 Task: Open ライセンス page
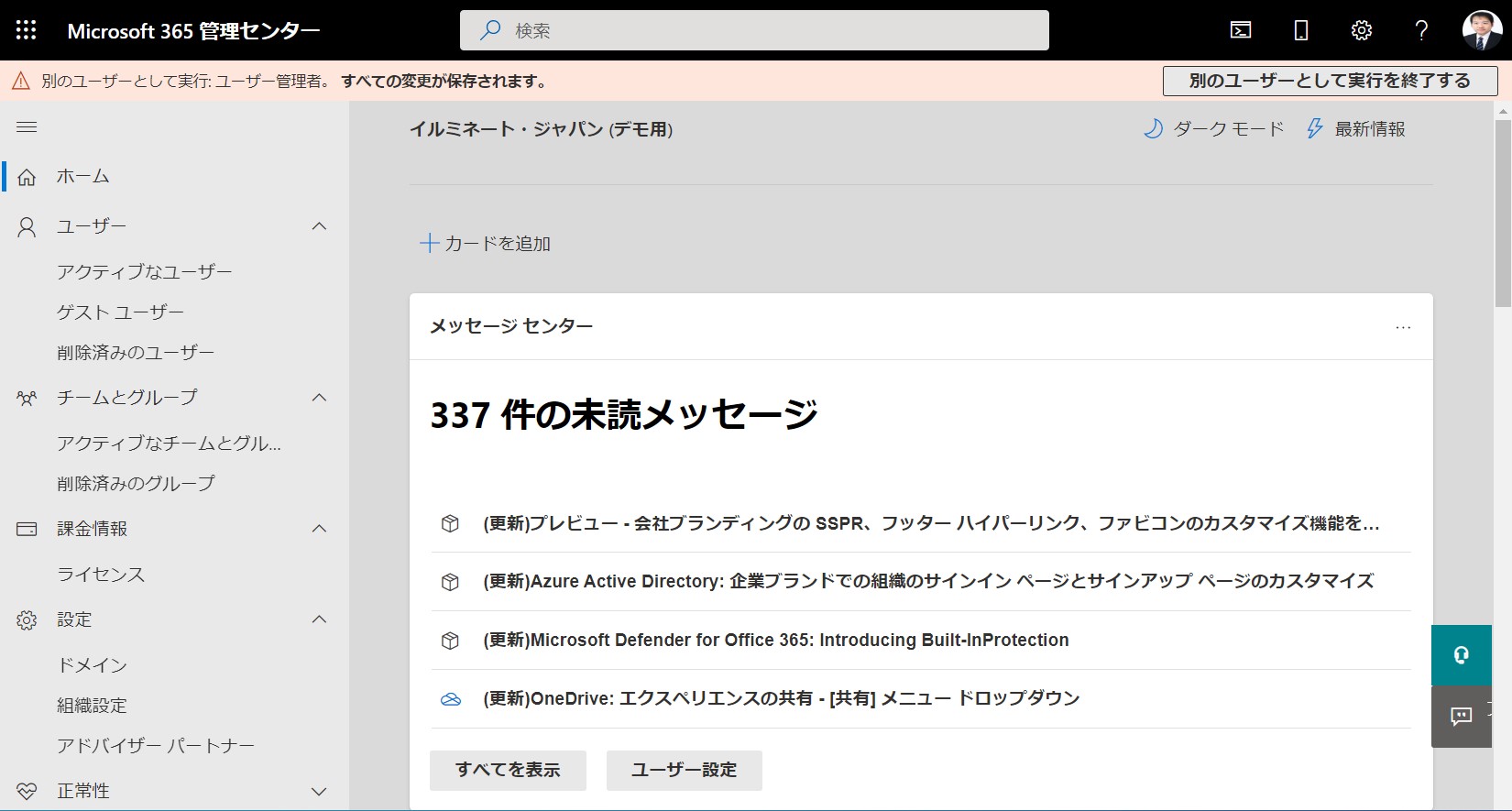[x=101, y=575]
